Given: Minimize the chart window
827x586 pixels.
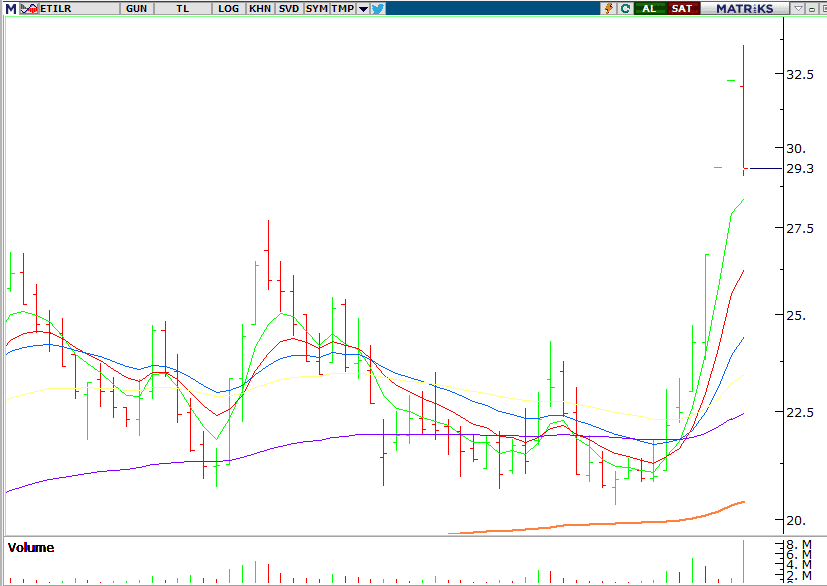Looking at the screenshot, I should 812,8.
